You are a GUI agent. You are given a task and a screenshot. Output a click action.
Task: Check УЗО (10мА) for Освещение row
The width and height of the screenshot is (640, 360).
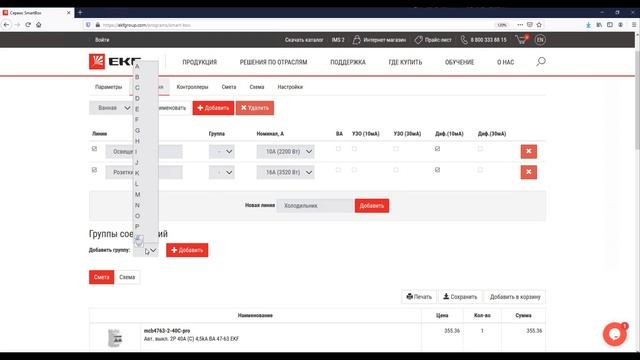tap(354, 149)
